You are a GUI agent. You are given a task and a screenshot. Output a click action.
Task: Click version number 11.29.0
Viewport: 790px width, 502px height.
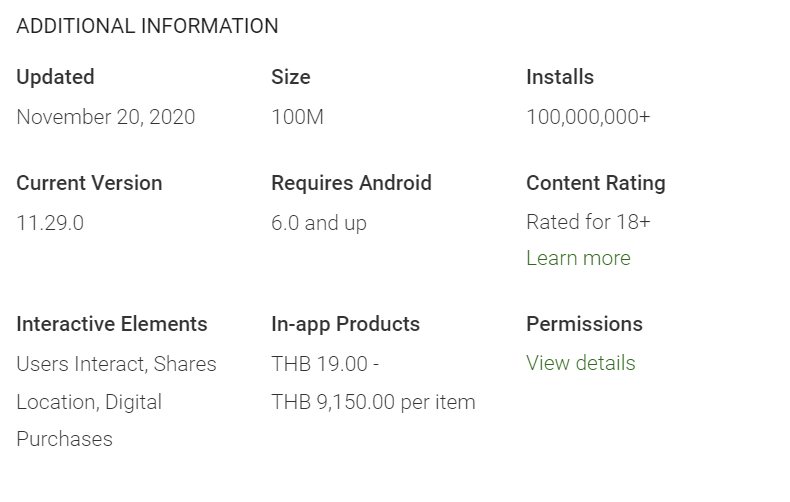50,223
